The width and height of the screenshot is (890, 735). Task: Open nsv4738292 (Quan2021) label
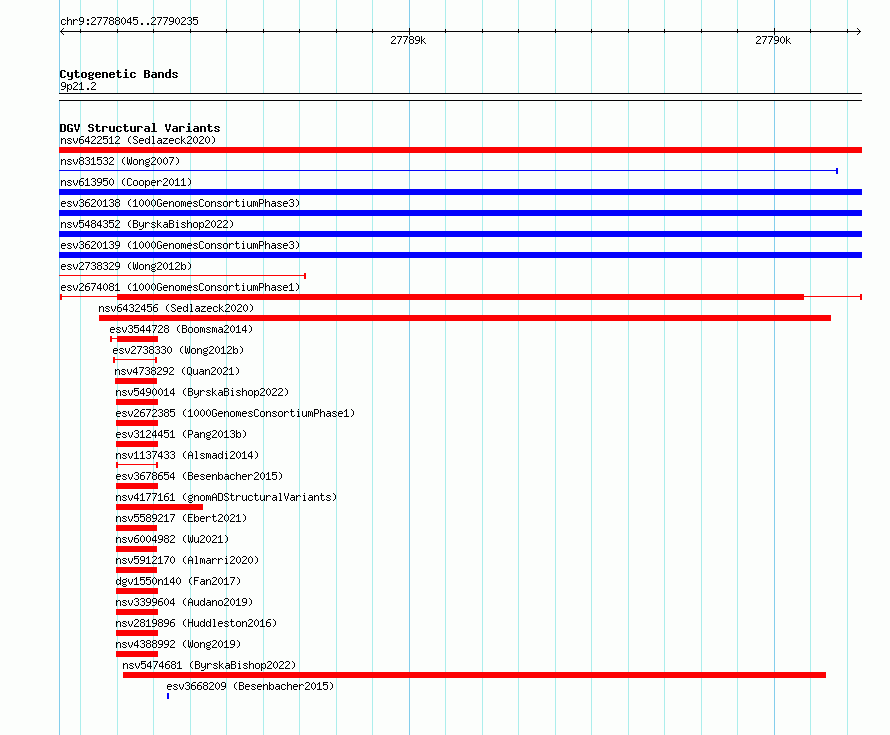(177, 371)
